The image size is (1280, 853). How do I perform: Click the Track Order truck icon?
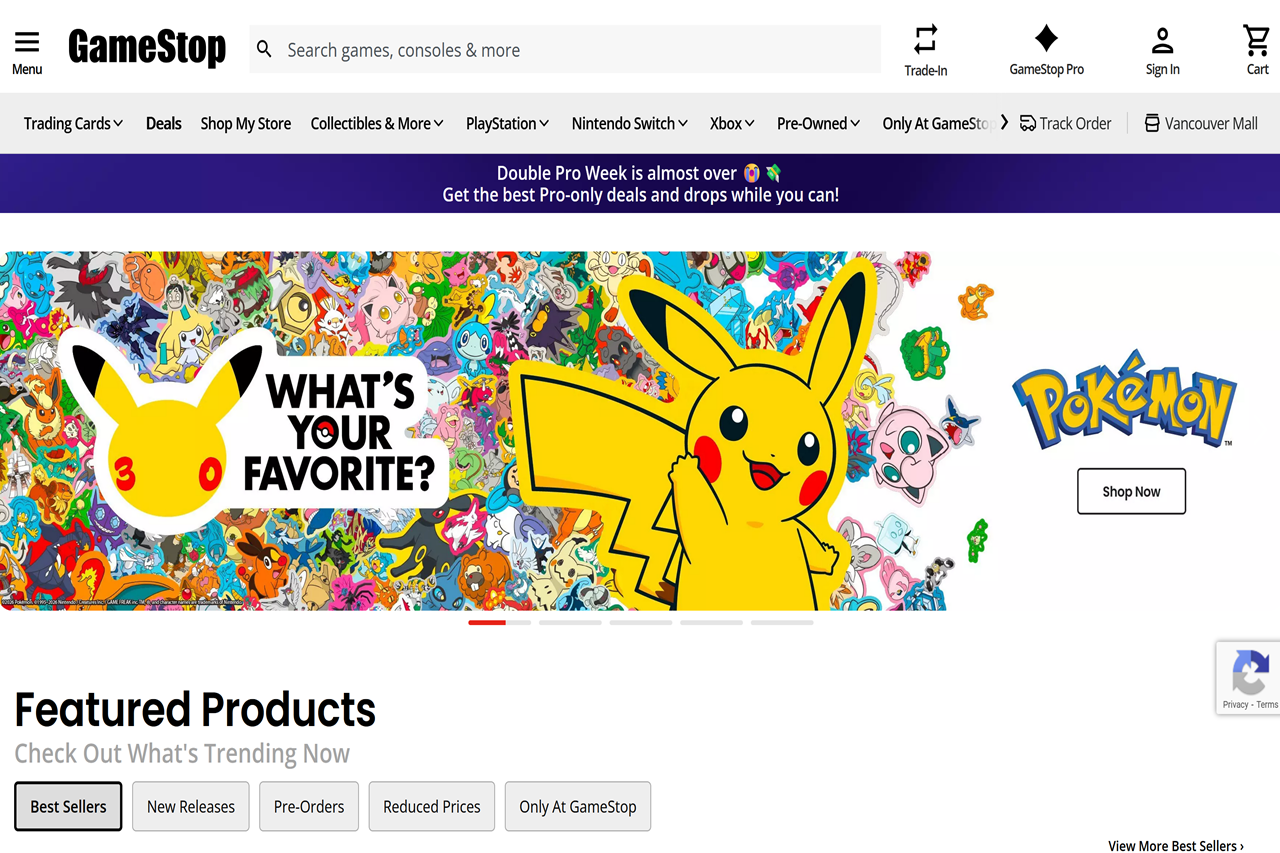click(1029, 122)
